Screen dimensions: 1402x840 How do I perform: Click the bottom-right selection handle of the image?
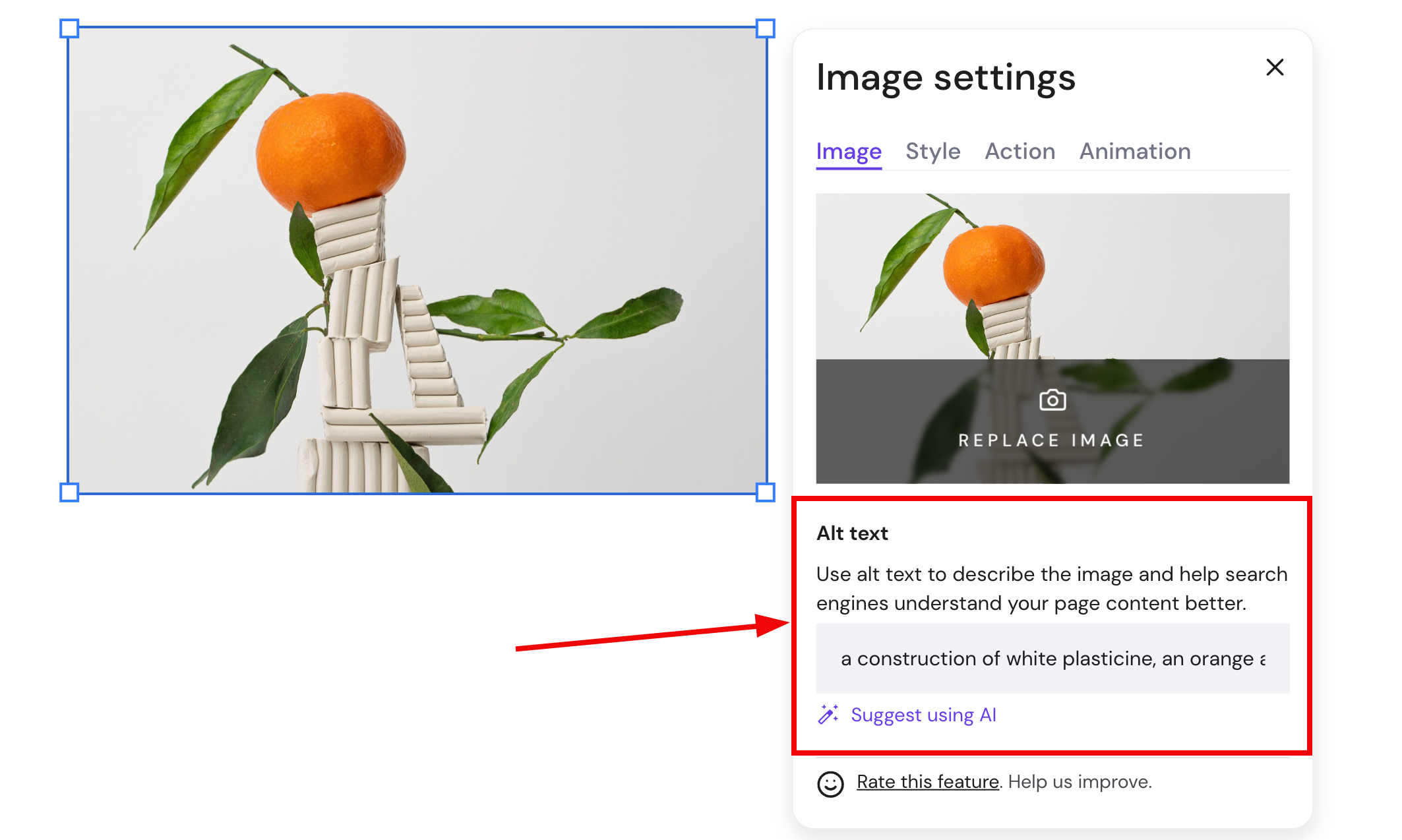[x=764, y=491]
